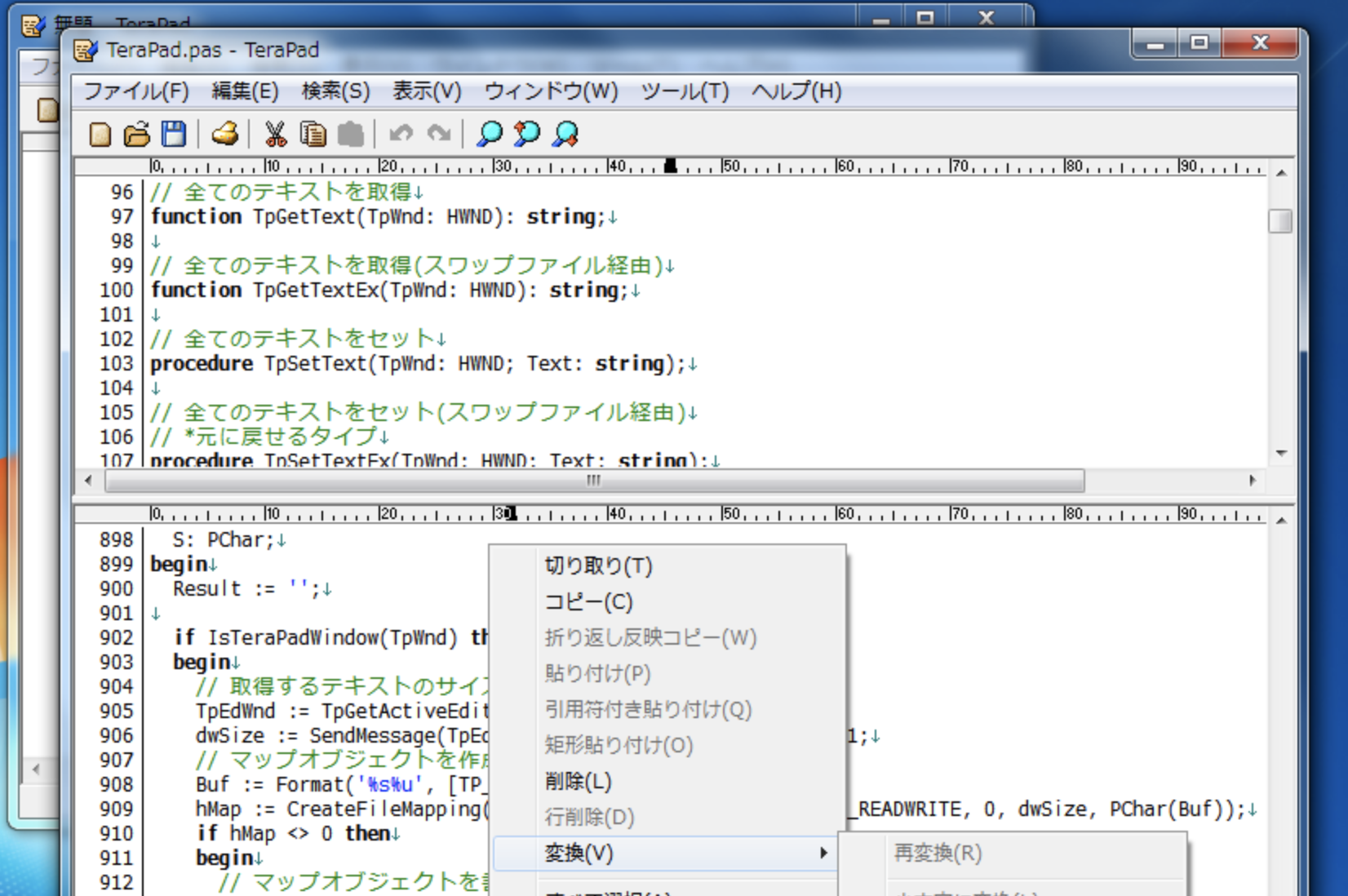Click the Cut scissors icon
Screen dimensions: 1348x896
click(276, 134)
